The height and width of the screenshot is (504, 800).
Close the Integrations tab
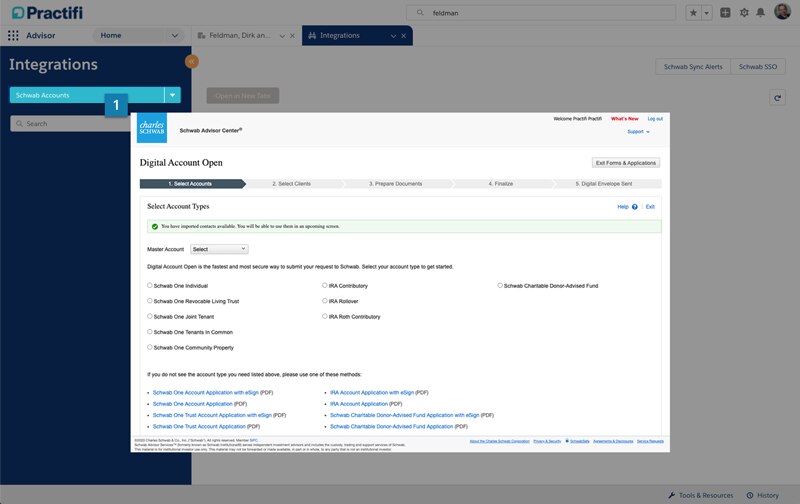(403, 35)
